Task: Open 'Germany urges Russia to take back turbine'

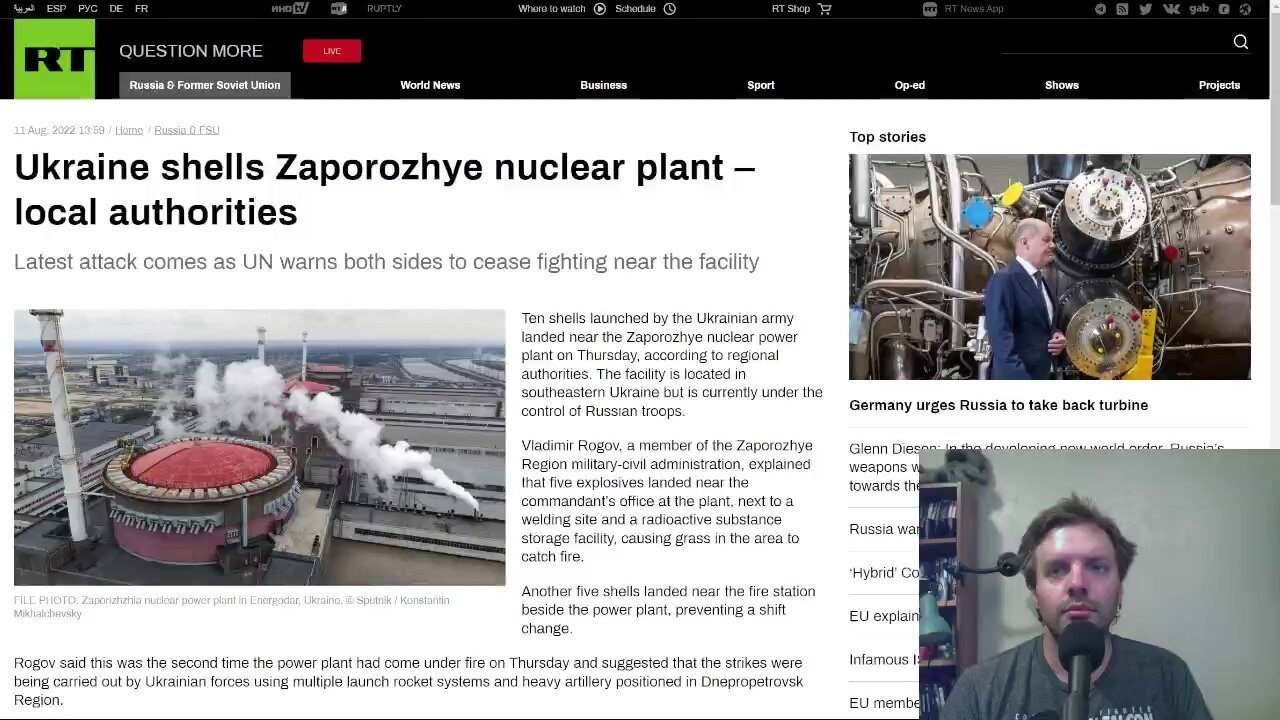Action: click(999, 405)
